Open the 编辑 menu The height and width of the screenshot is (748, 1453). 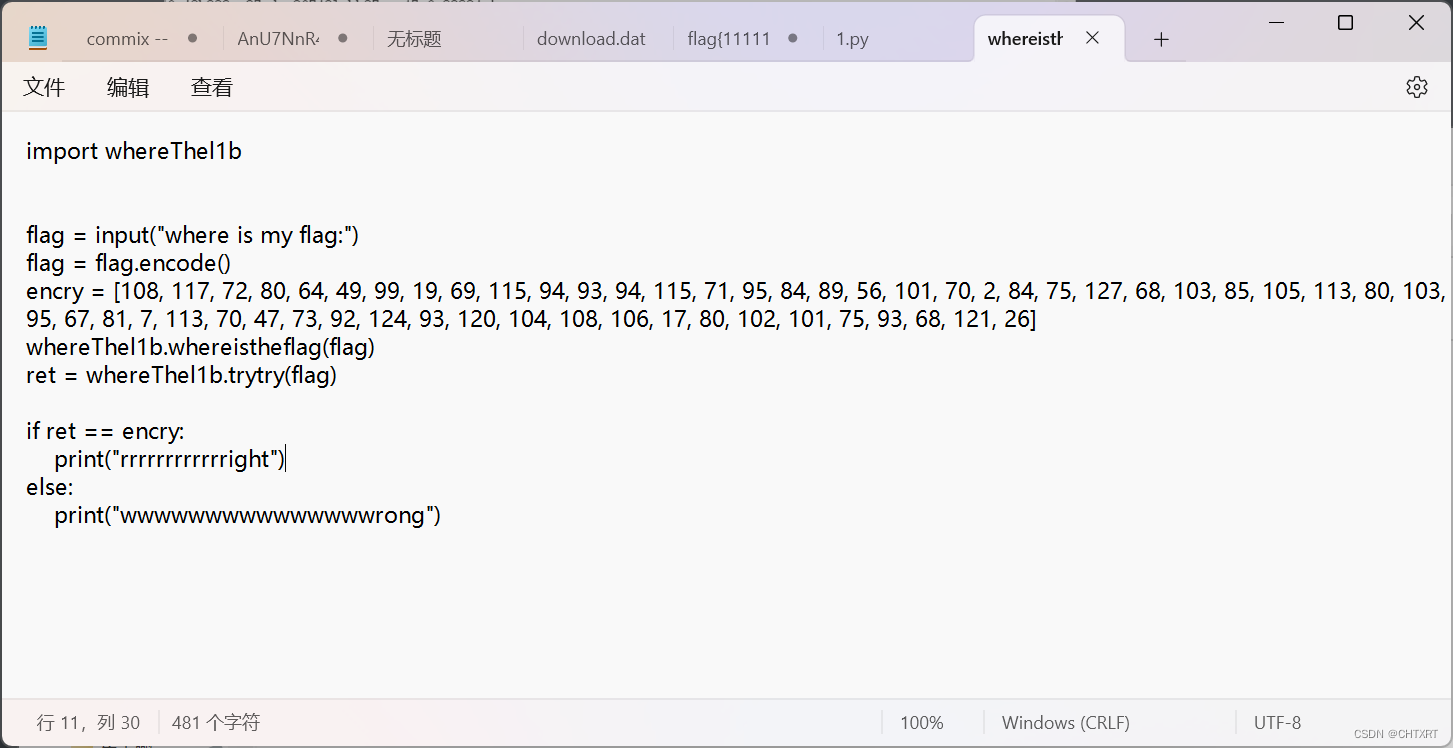(x=128, y=87)
